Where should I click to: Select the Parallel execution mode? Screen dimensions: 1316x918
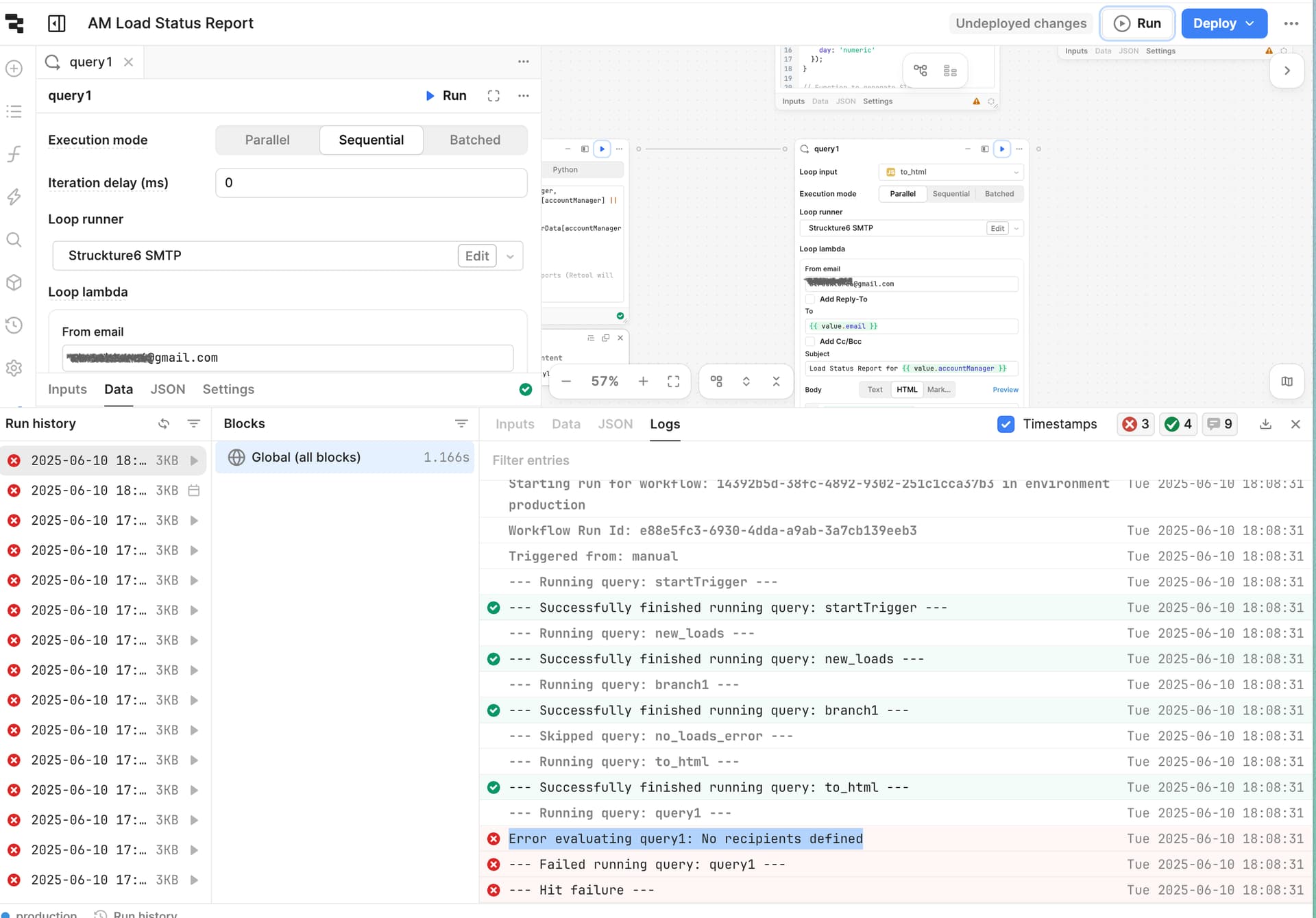point(267,140)
